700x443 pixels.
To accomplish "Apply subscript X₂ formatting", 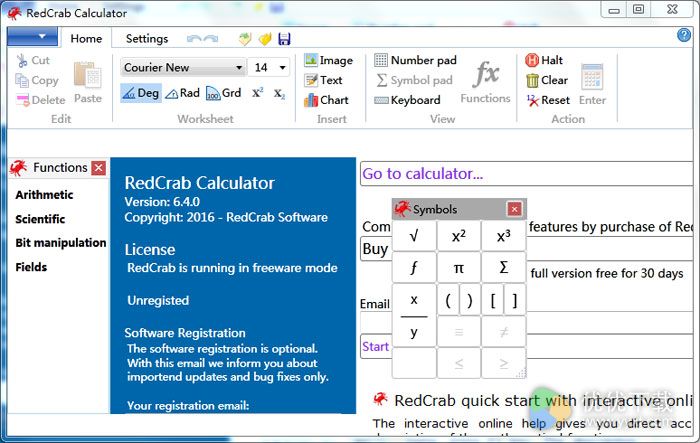I will (279, 94).
